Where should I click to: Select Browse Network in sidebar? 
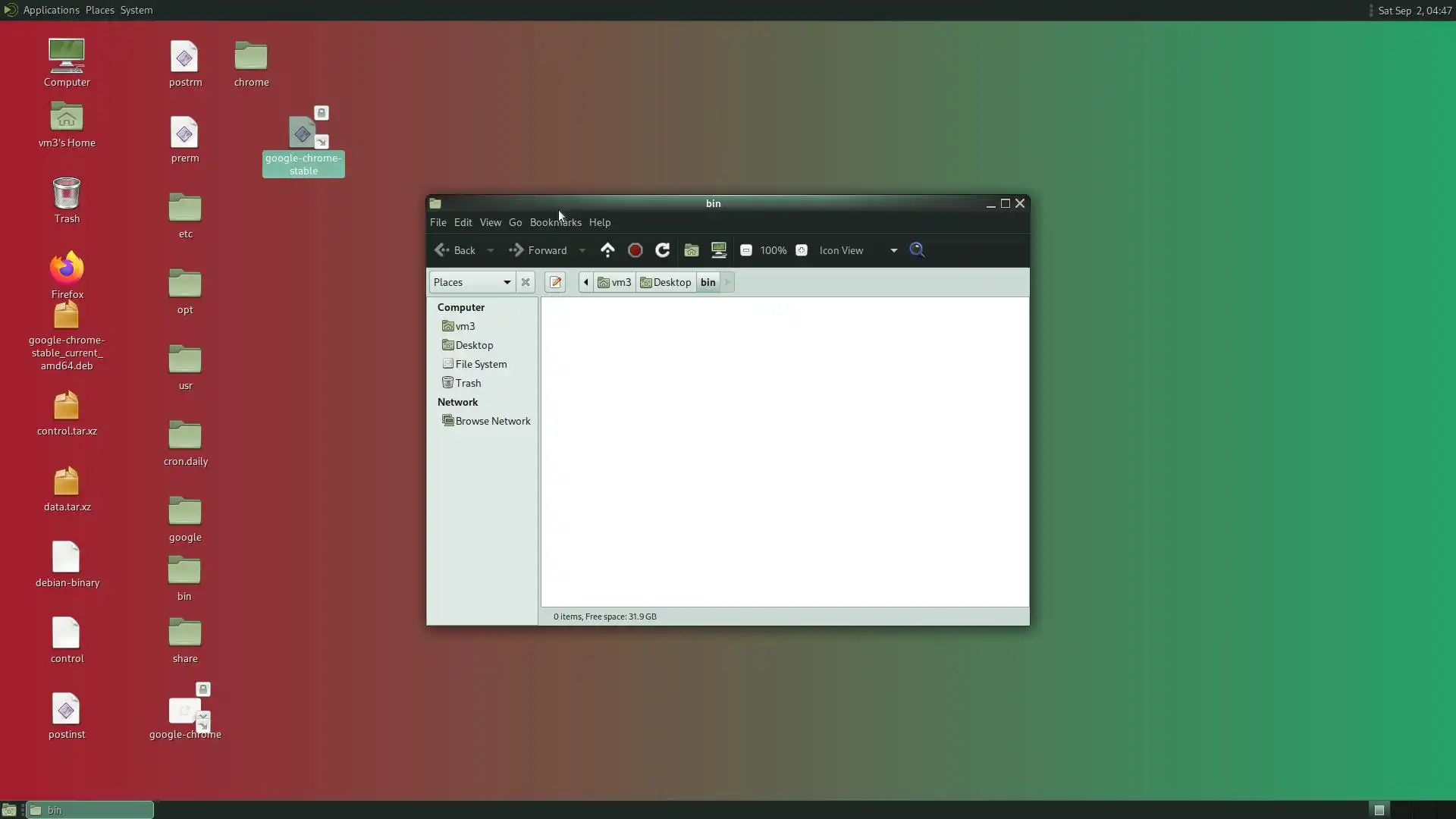tap(492, 421)
